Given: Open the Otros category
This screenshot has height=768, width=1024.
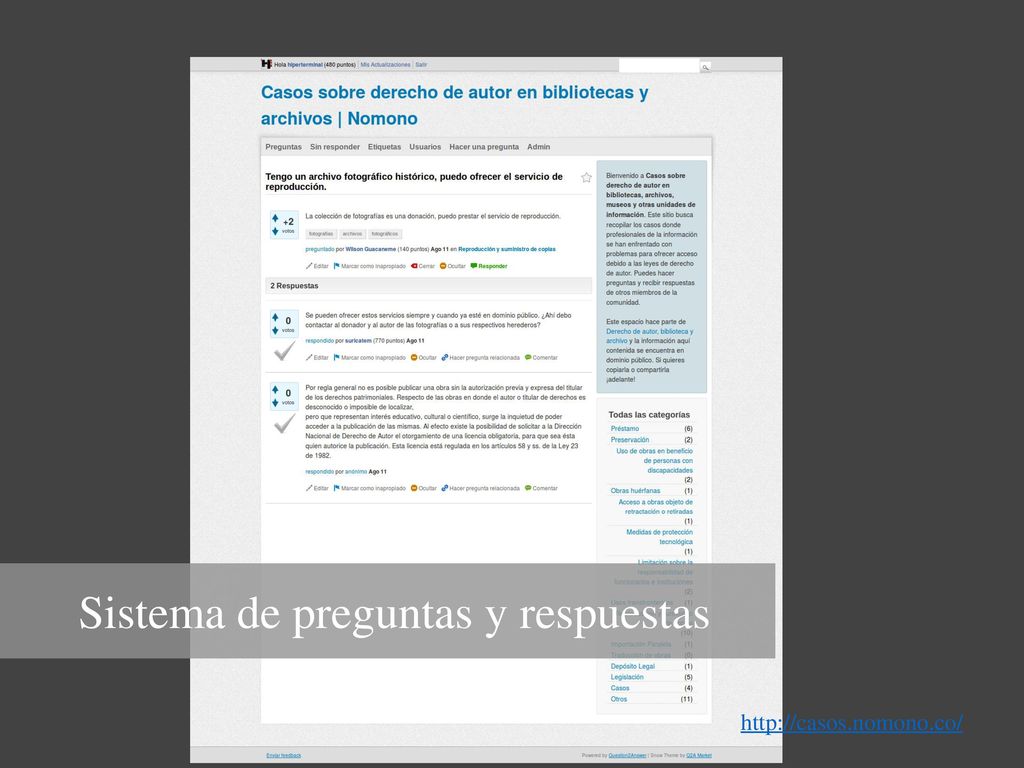Looking at the screenshot, I should click(618, 699).
